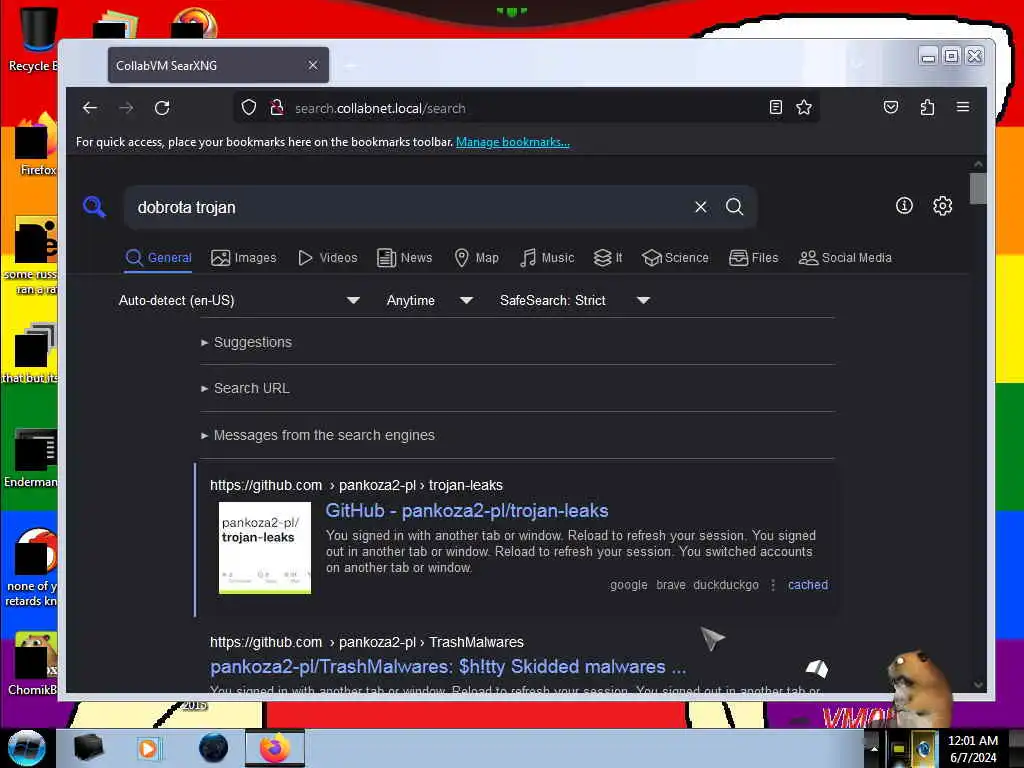Switch to the It search category
This screenshot has width=1024, height=768.
pos(608,258)
